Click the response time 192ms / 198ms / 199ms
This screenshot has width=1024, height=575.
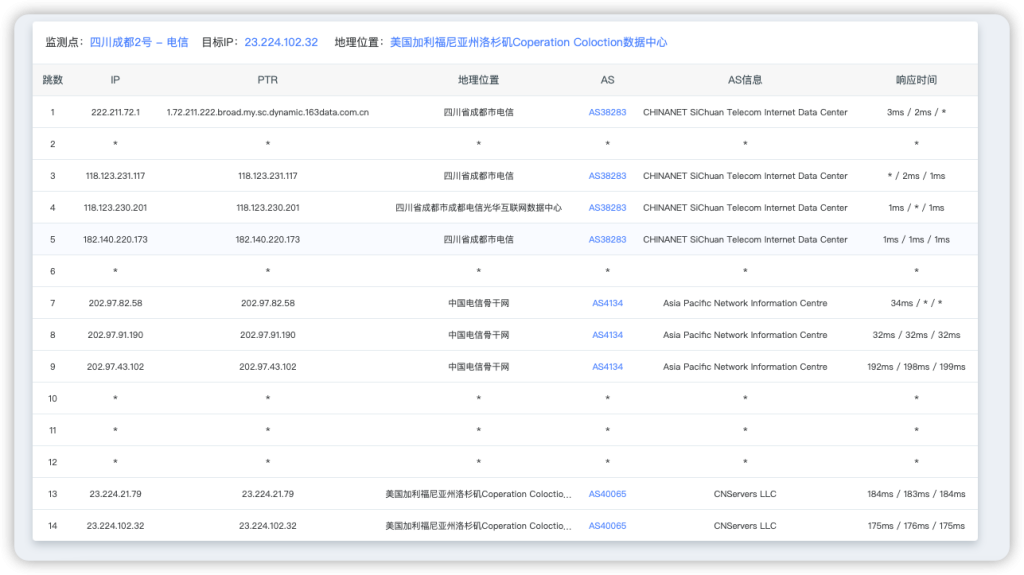916,367
